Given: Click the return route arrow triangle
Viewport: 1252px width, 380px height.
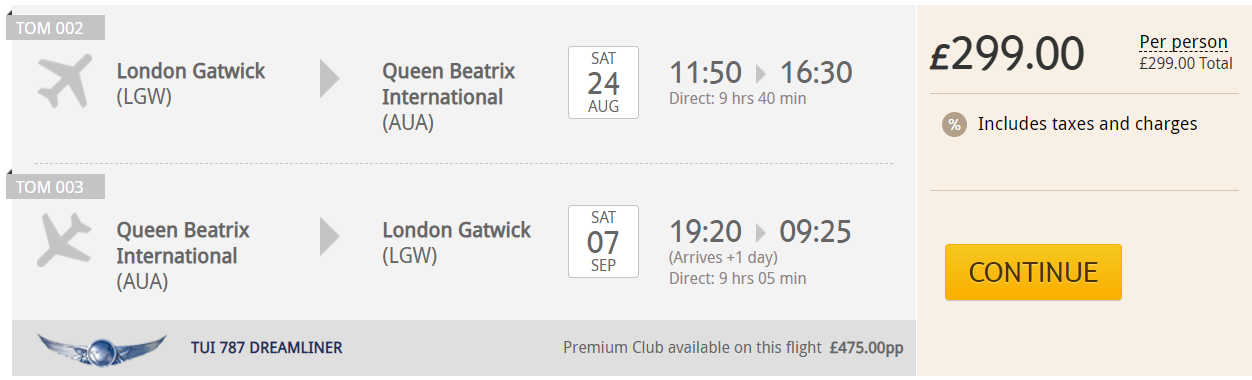Looking at the screenshot, I should click(x=330, y=237).
